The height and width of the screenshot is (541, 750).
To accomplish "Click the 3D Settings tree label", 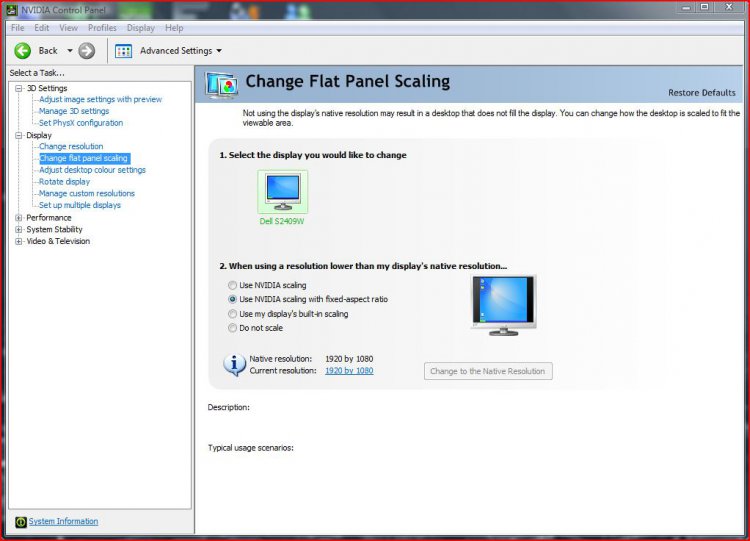I will 47,88.
